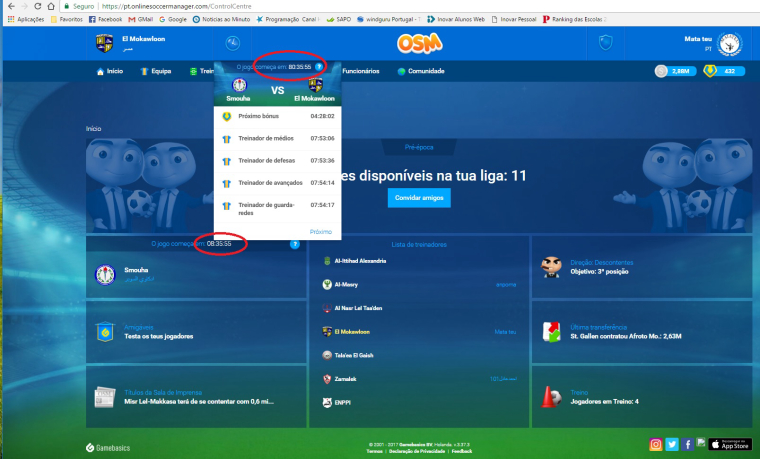Go to Início menu
Viewport: 760px width, 459px height.
110,71
